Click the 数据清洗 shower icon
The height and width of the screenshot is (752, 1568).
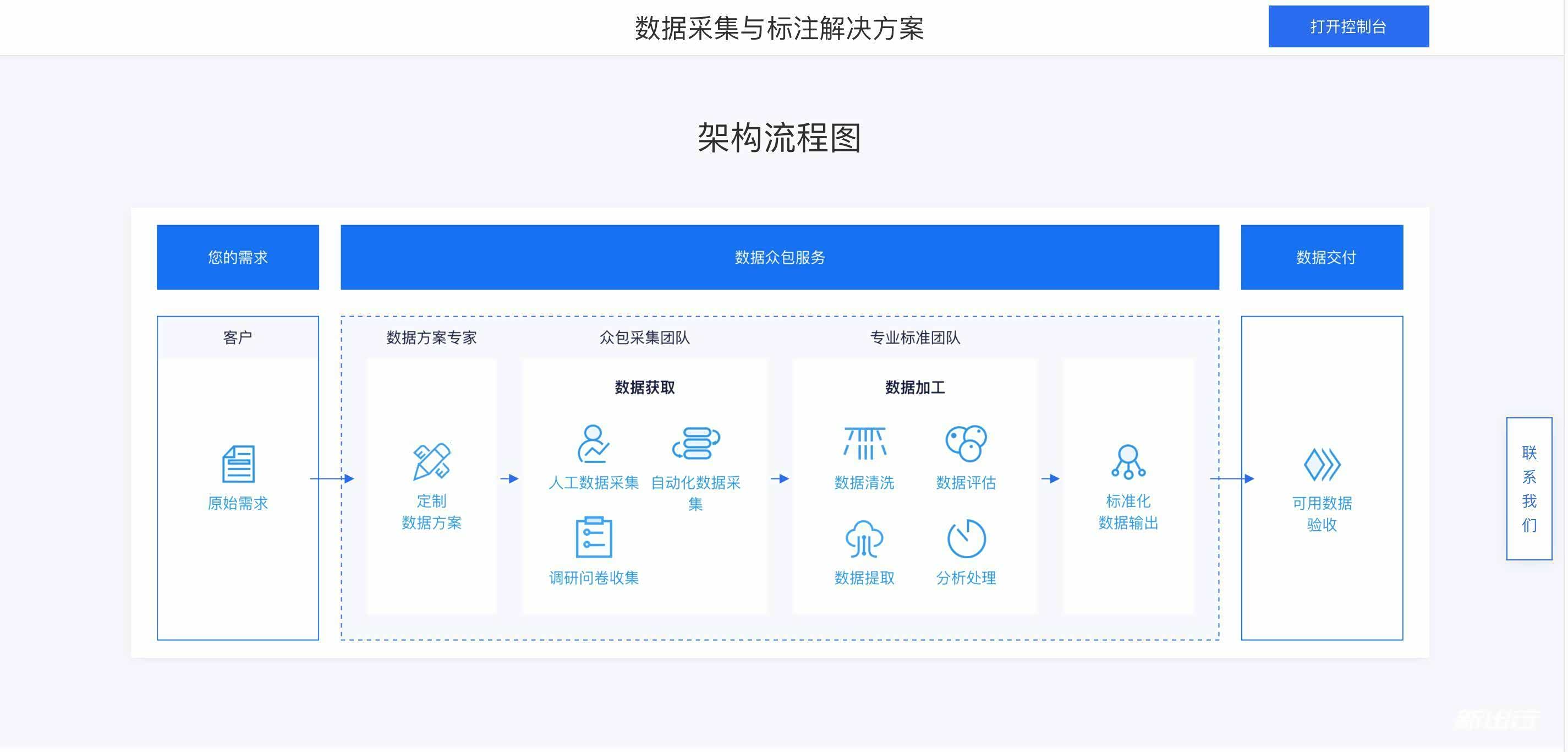pos(864,443)
